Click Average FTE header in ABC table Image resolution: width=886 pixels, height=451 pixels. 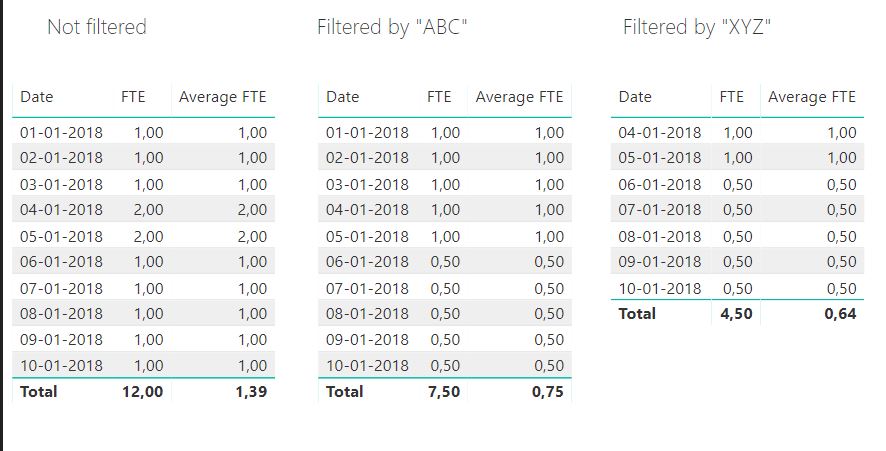tap(519, 97)
